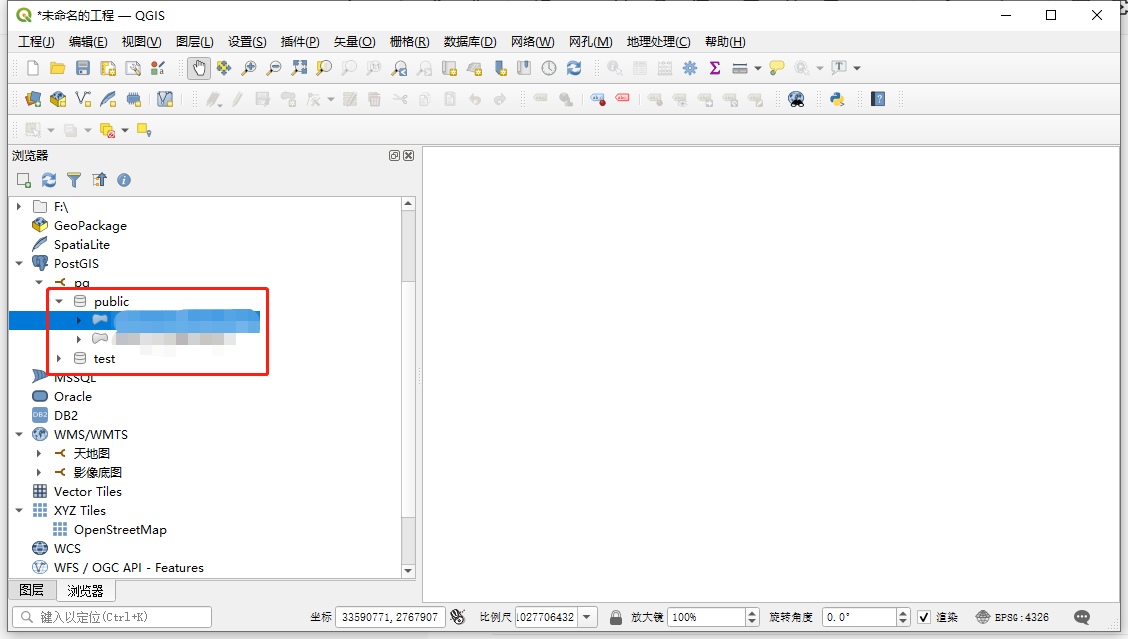Open the messages log bubble icon

point(1082,617)
